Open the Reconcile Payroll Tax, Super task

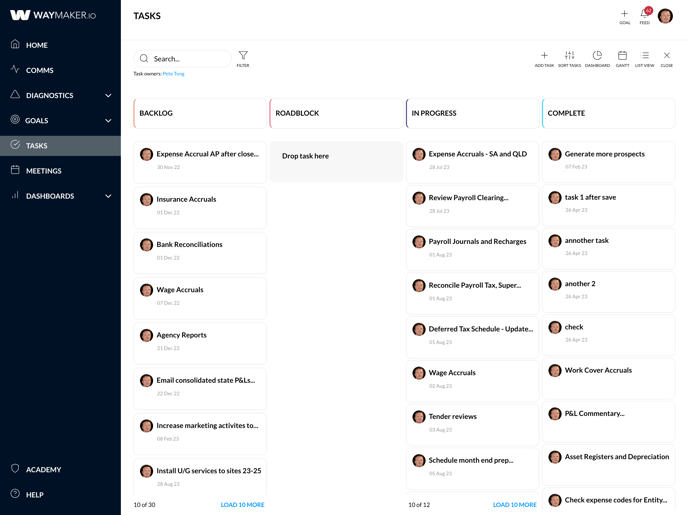coord(473,293)
